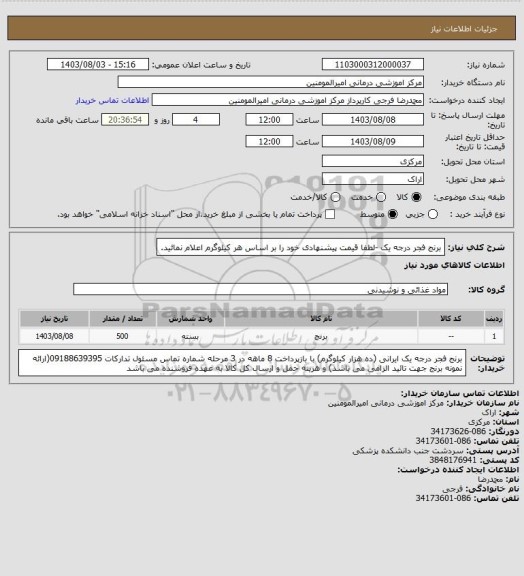Click the delivery city field اراک

tap(373, 179)
